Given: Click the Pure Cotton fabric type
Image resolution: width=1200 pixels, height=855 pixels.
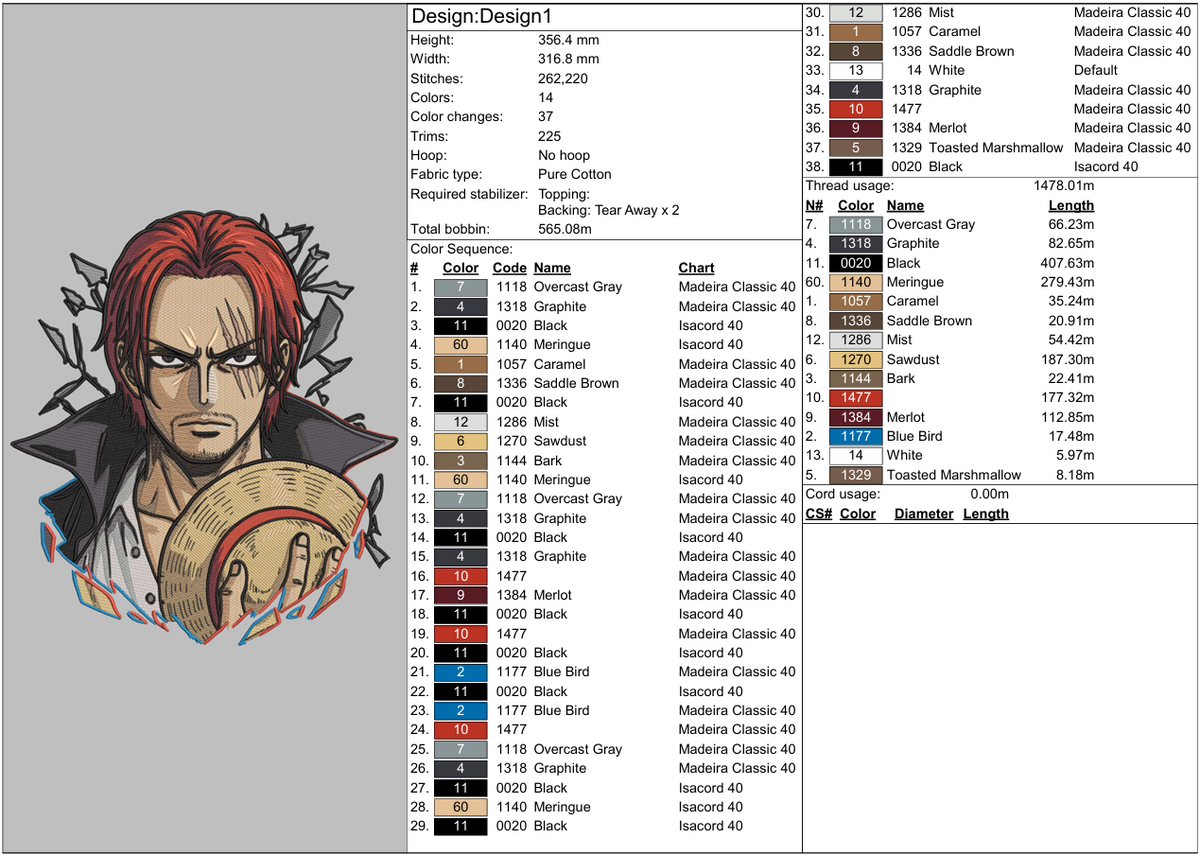Looking at the screenshot, I should 575,174.
